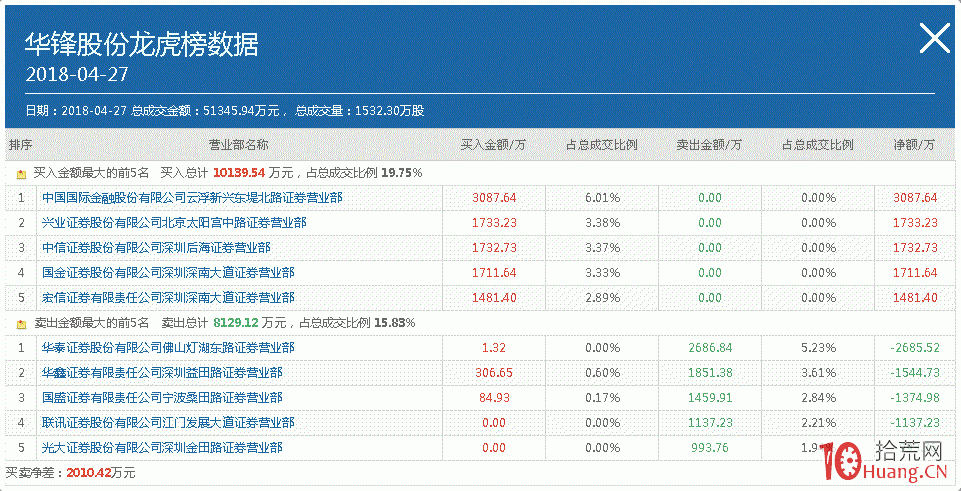Click the buy total 10139.54 value
This screenshot has width=961, height=491.
pyautogui.click(x=239, y=173)
